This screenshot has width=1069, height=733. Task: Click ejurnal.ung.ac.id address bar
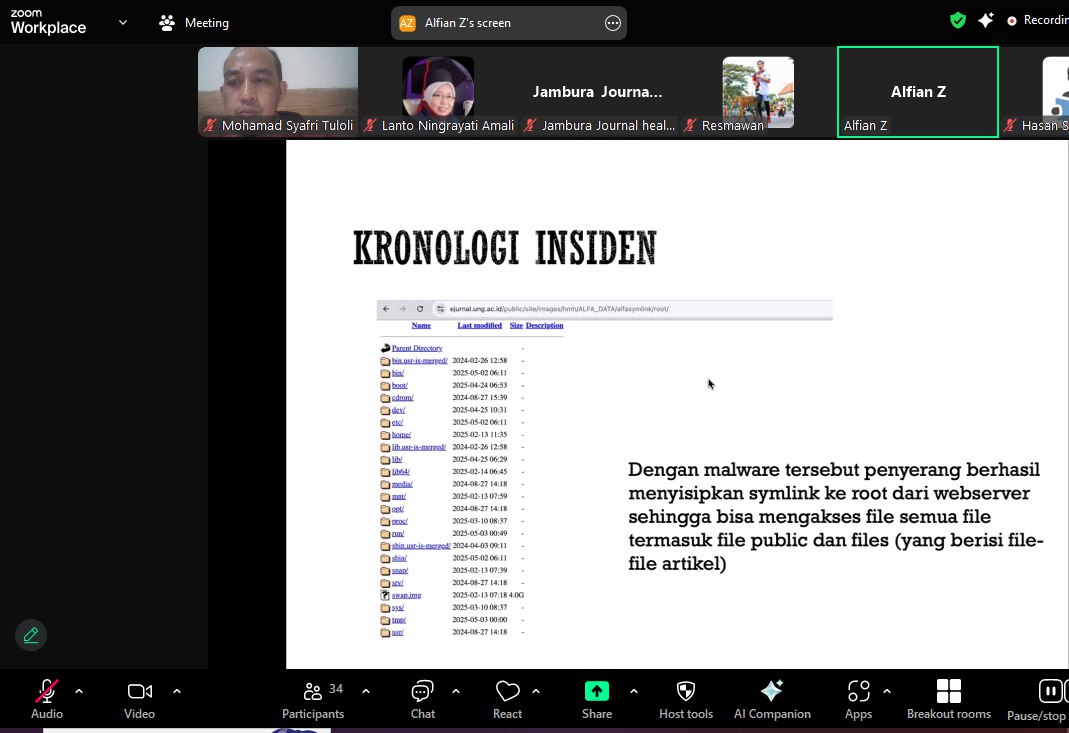[632, 309]
